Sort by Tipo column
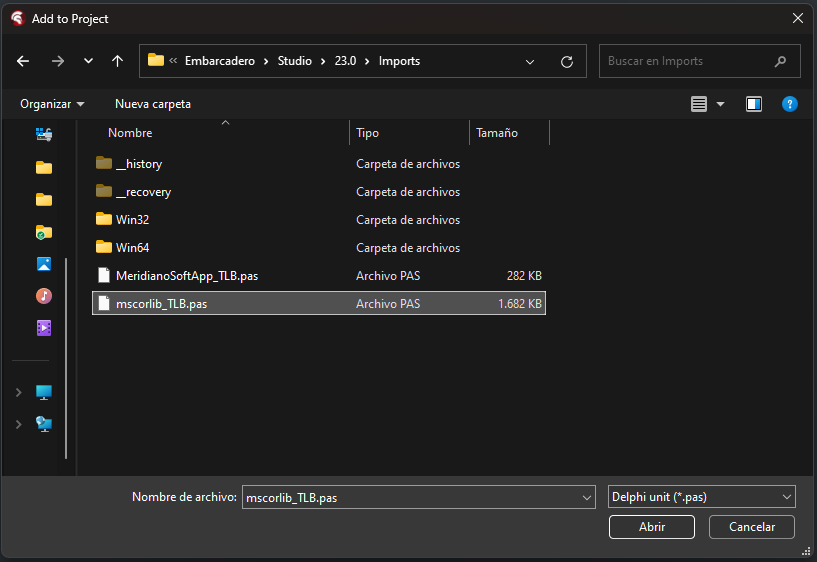Screen dimensions: 817x562 point(367,133)
